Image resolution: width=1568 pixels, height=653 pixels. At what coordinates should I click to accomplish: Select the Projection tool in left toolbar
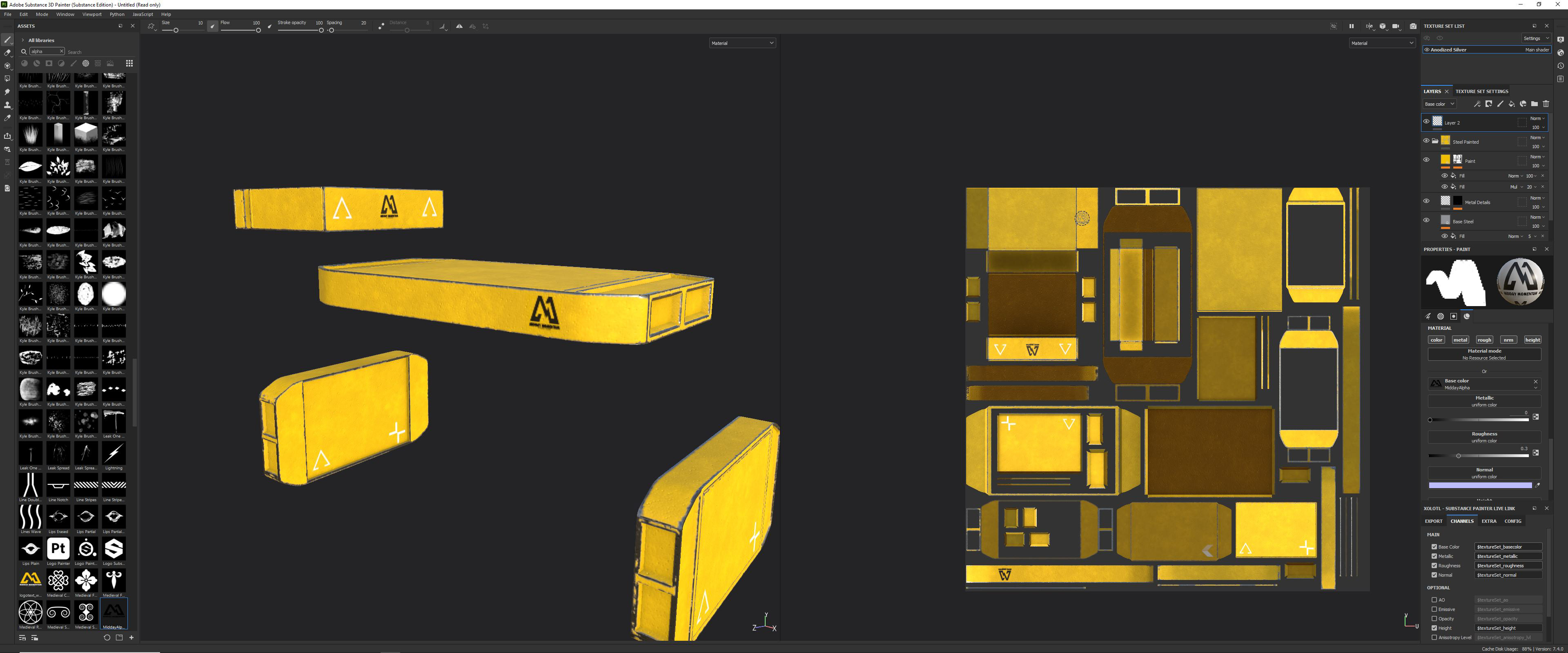pyautogui.click(x=7, y=66)
